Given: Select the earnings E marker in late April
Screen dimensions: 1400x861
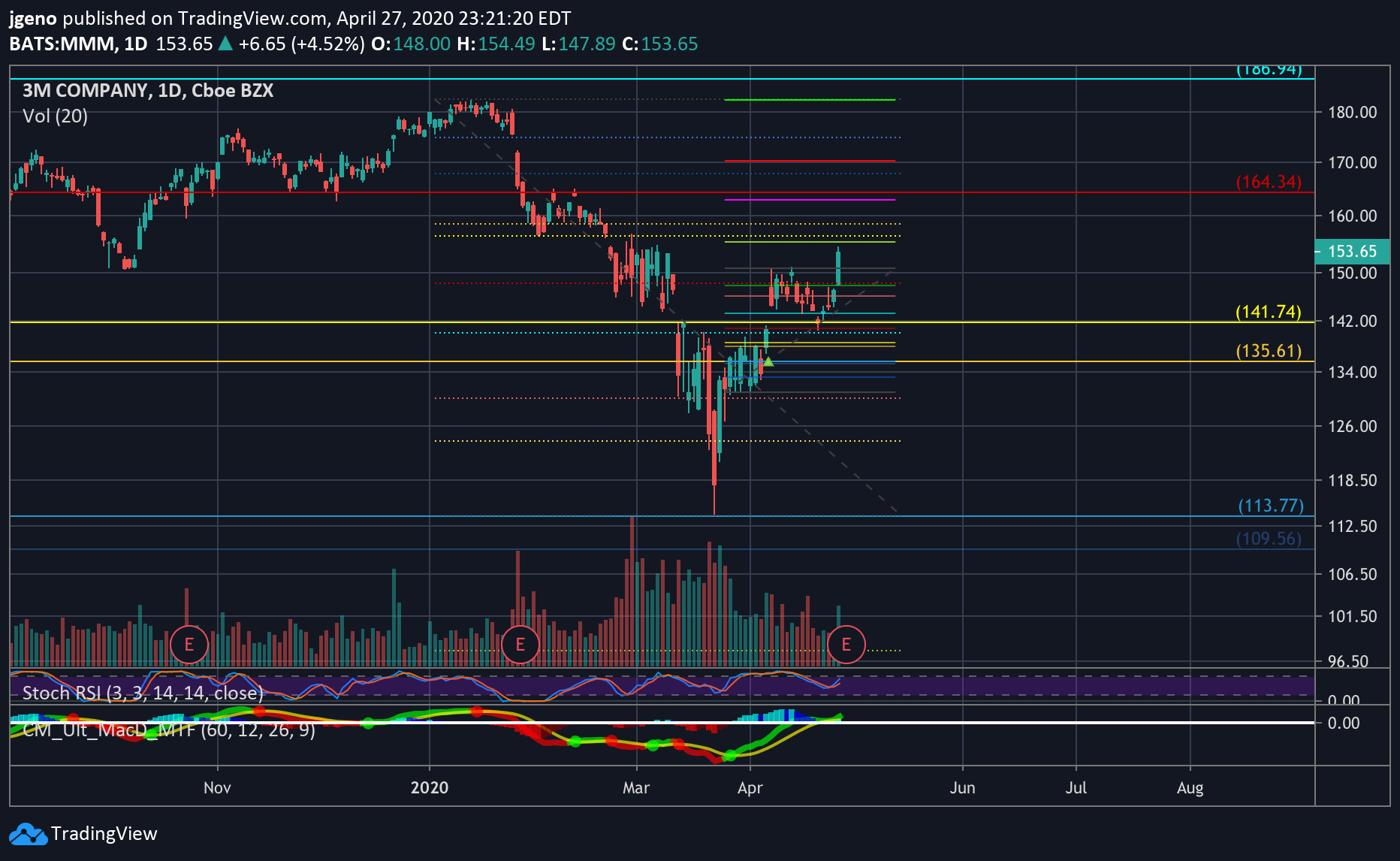Looking at the screenshot, I should pyautogui.click(x=846, y=645).
